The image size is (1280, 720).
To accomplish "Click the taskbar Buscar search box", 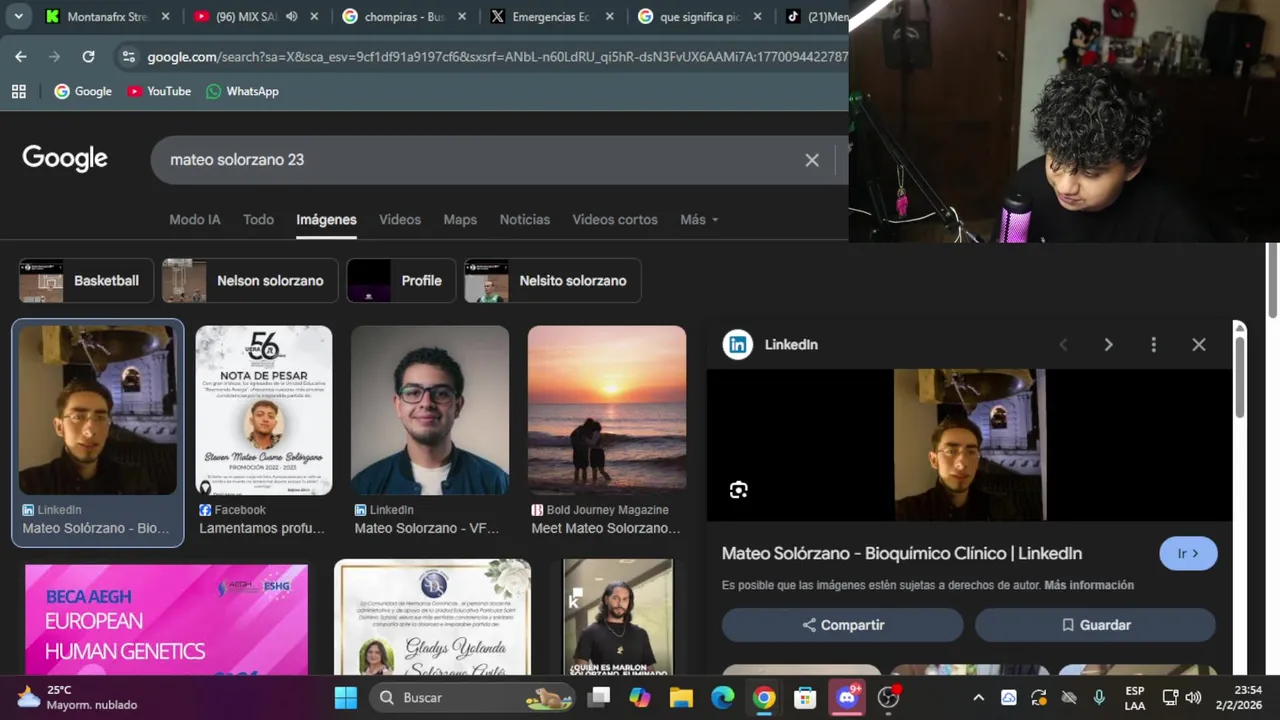I will pyautogui.click(x=470, y=697).
